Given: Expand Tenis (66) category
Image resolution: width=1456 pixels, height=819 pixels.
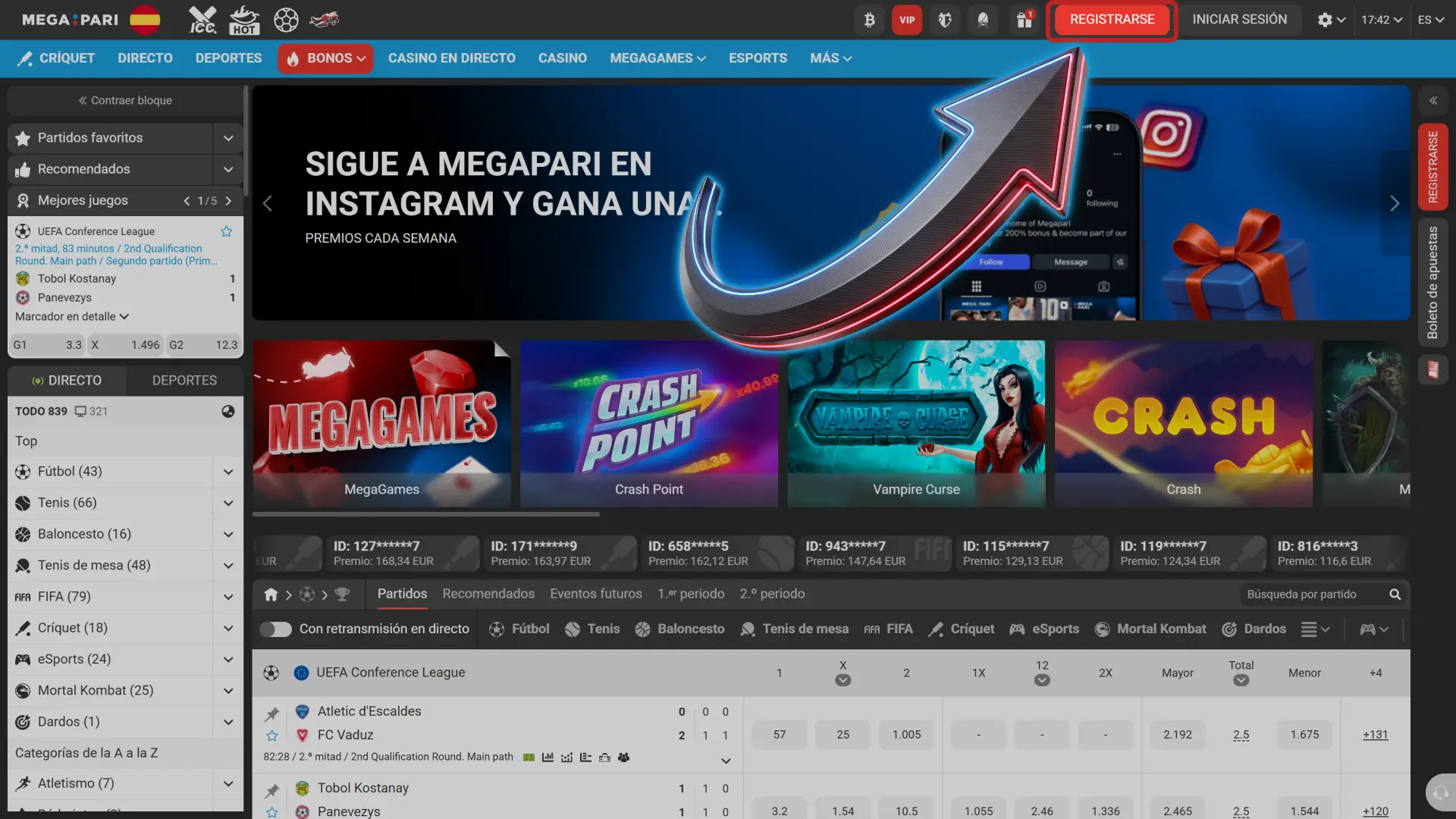Looking at the screenshot, I should (x=228, y=503).
